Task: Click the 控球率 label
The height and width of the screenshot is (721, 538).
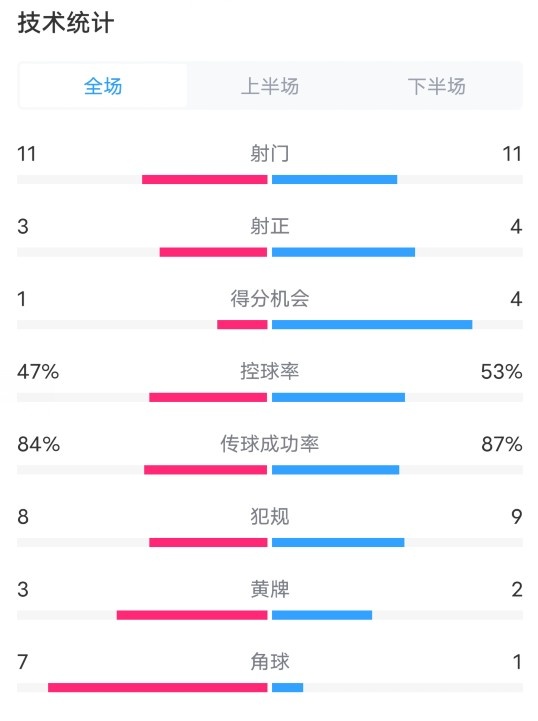Action: [x=269, y=371]
